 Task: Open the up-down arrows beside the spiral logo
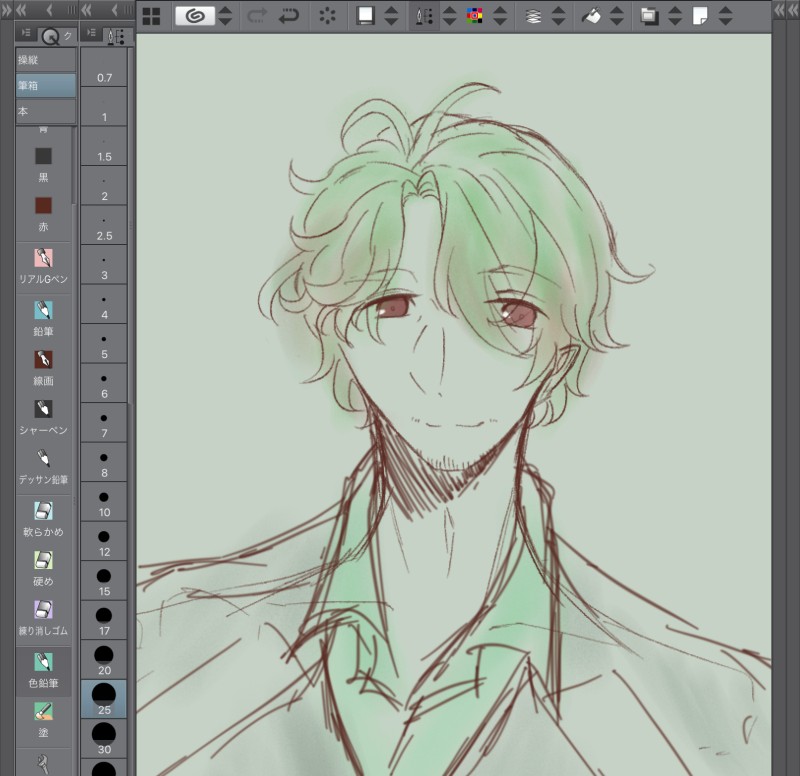[x=225, y=16]
